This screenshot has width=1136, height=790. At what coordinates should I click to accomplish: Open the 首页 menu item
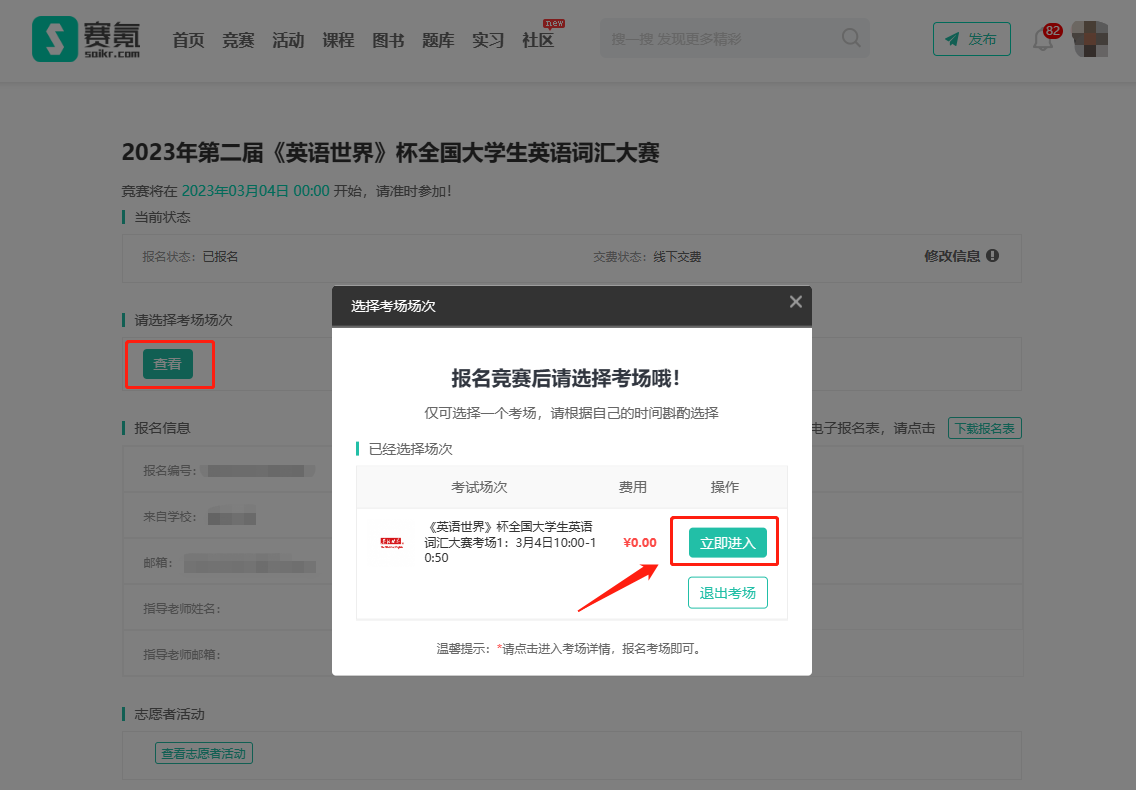(188, 40)
